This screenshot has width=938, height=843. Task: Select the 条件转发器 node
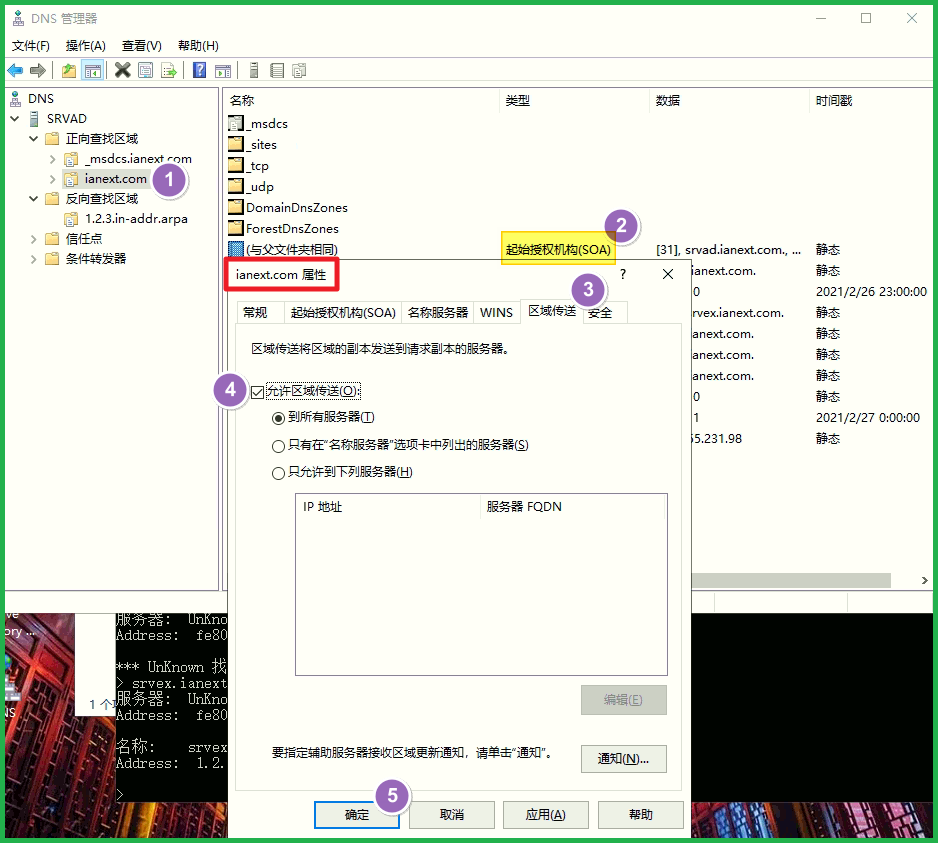point(96,258)
